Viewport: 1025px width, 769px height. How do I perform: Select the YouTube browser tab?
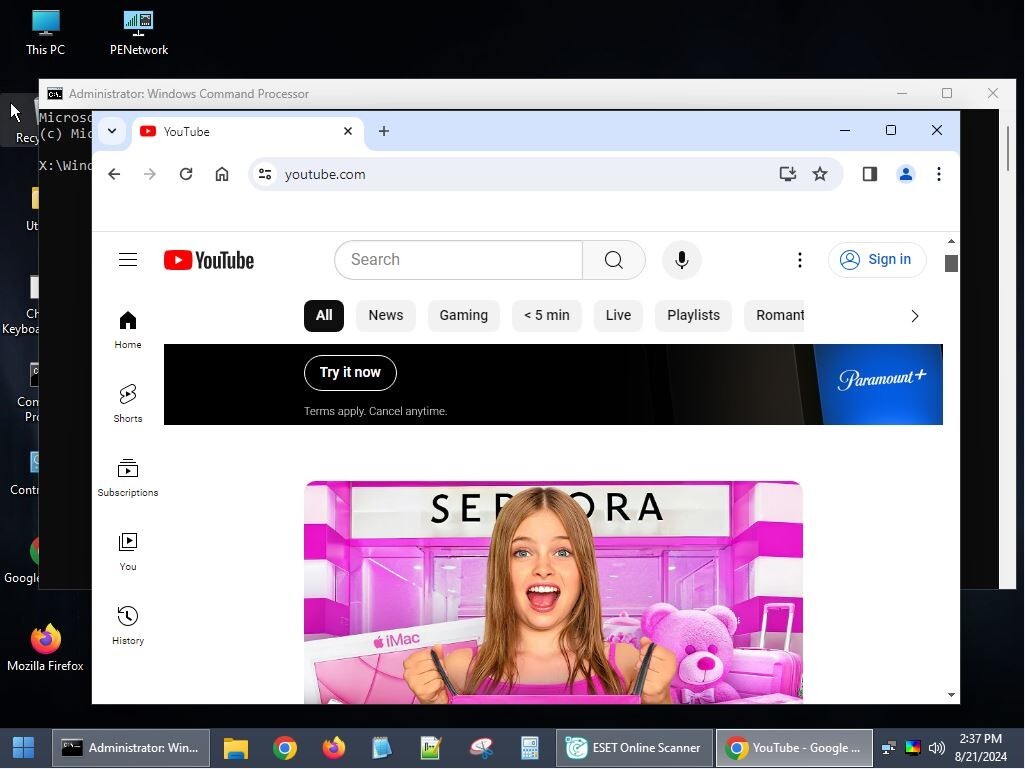240,131
